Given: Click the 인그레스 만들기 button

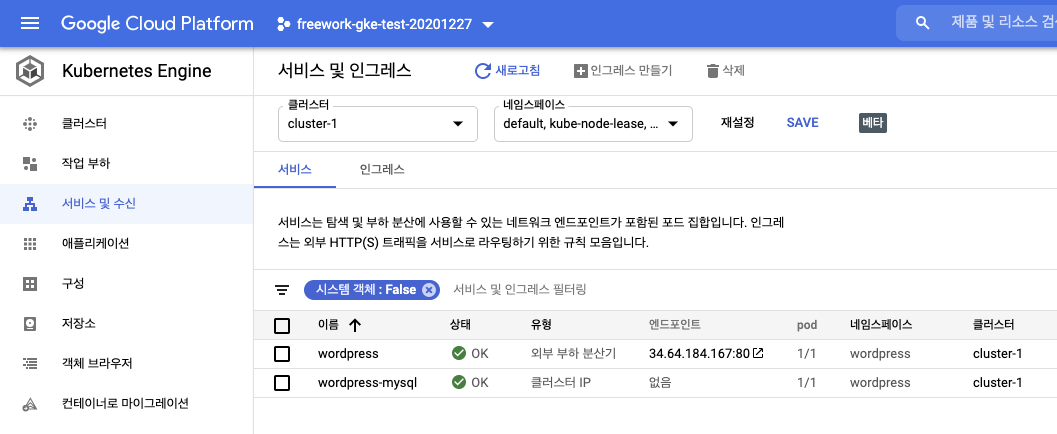Looking at the screenshot, I should pos(623,71).
